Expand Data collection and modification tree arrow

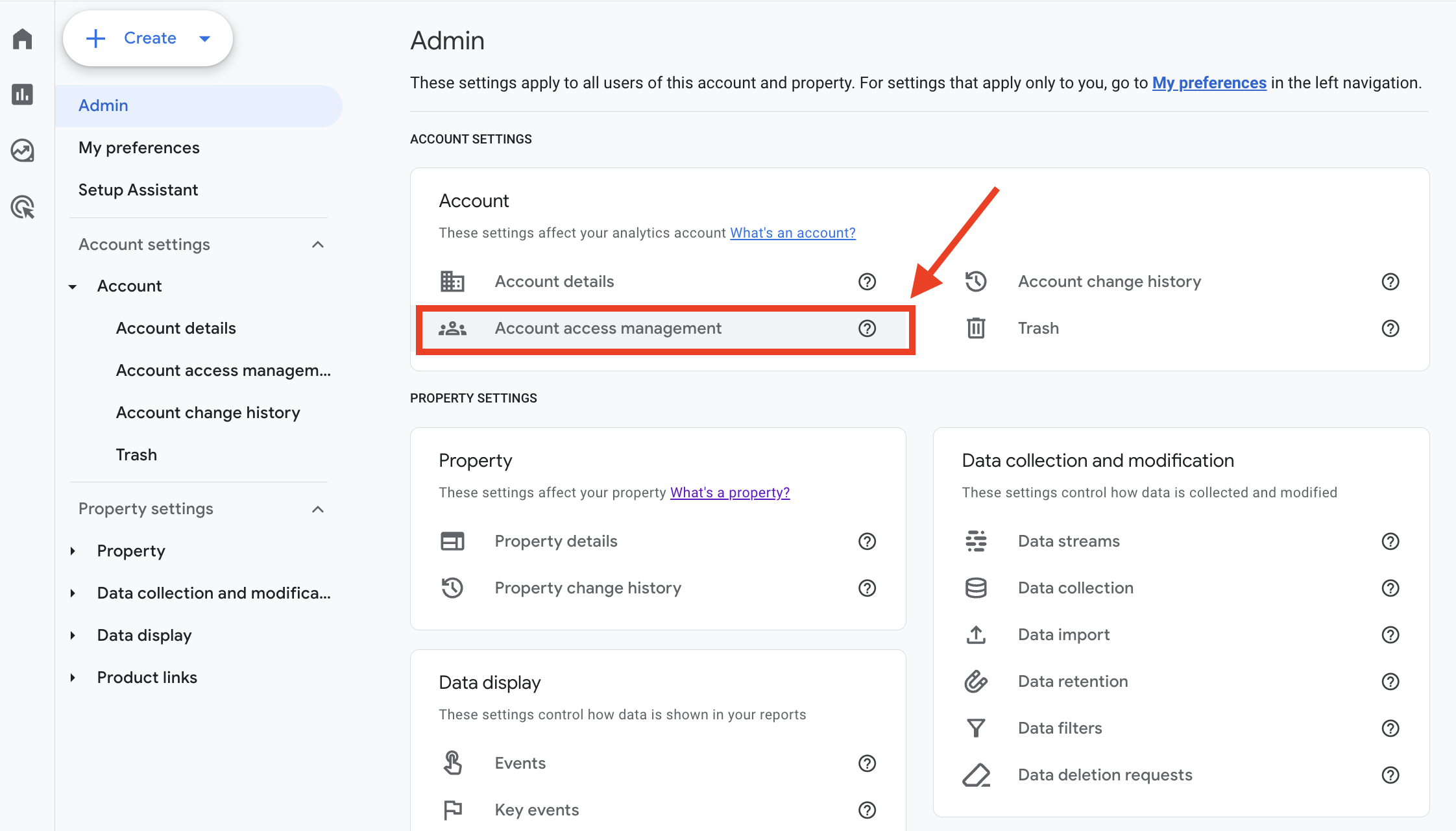73,593
